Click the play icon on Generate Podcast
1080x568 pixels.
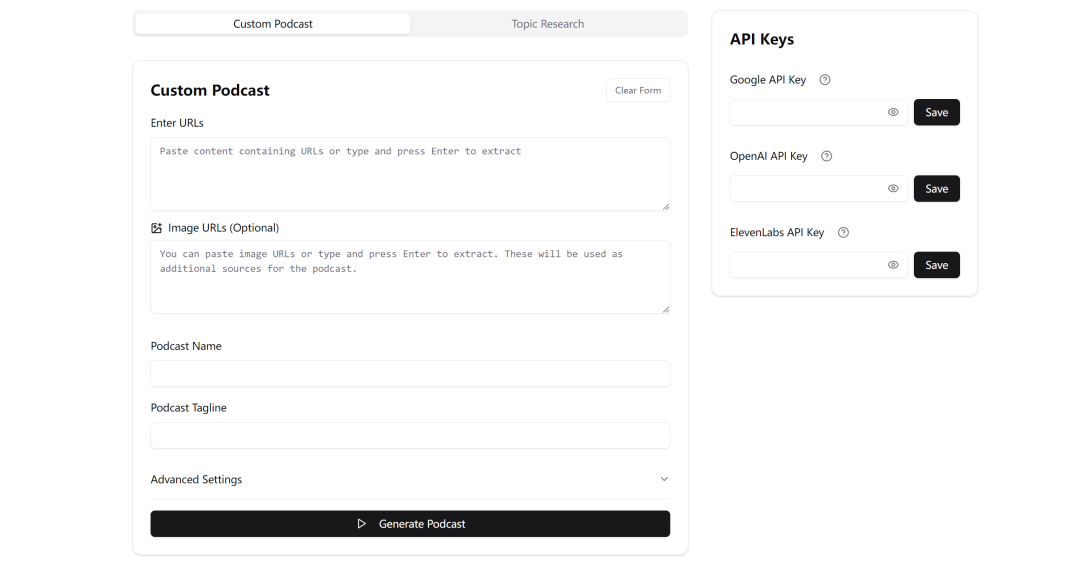362,524
